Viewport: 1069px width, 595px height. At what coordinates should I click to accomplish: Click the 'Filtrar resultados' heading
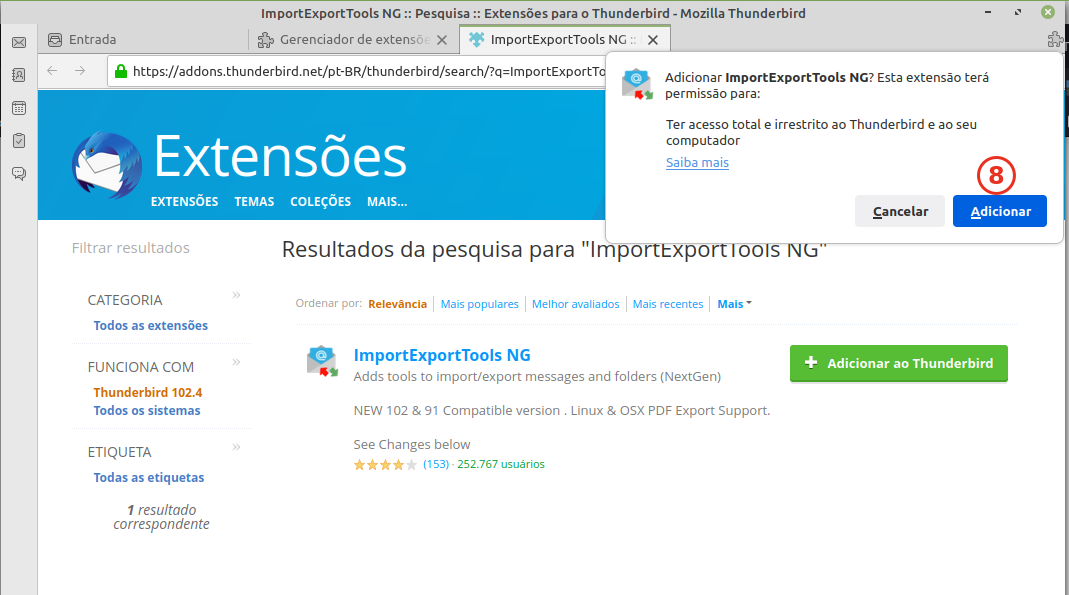[131, 248]
